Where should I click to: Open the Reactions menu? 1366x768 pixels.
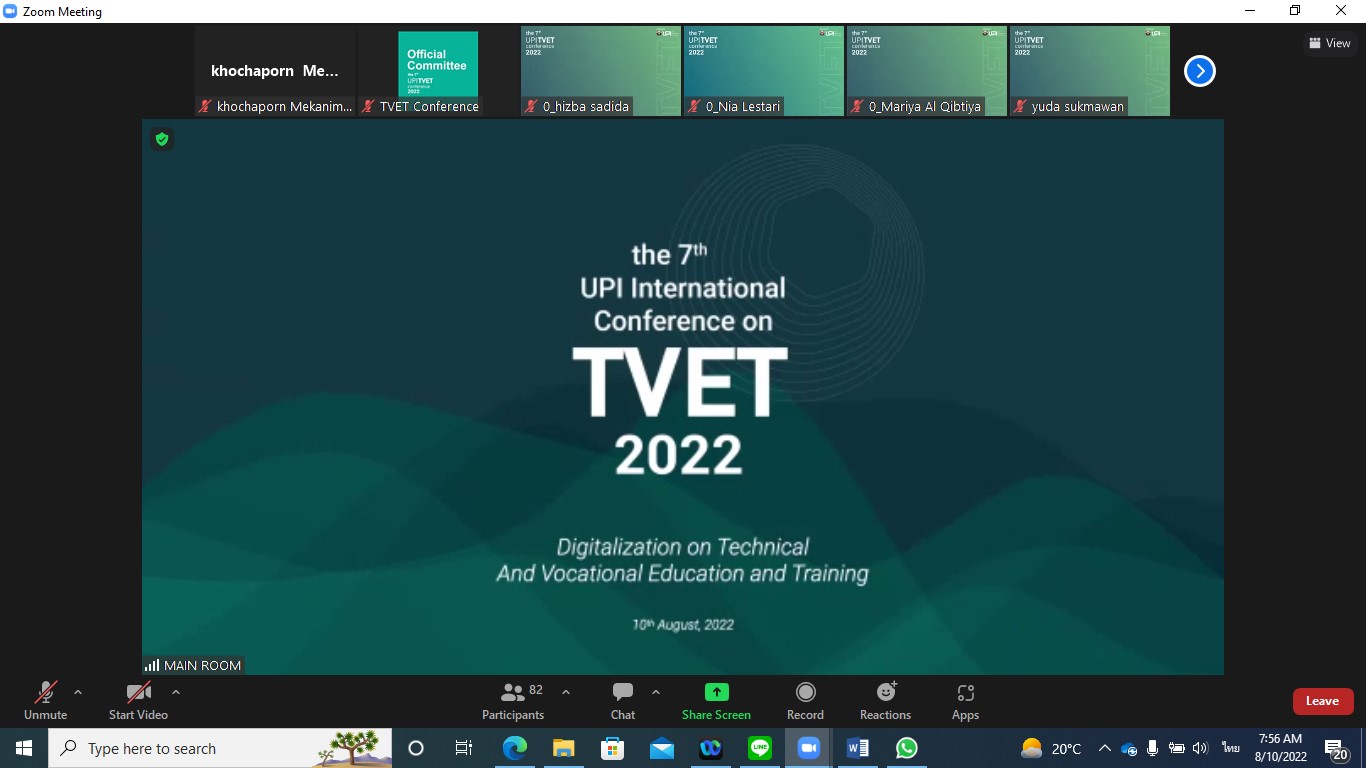885,701
